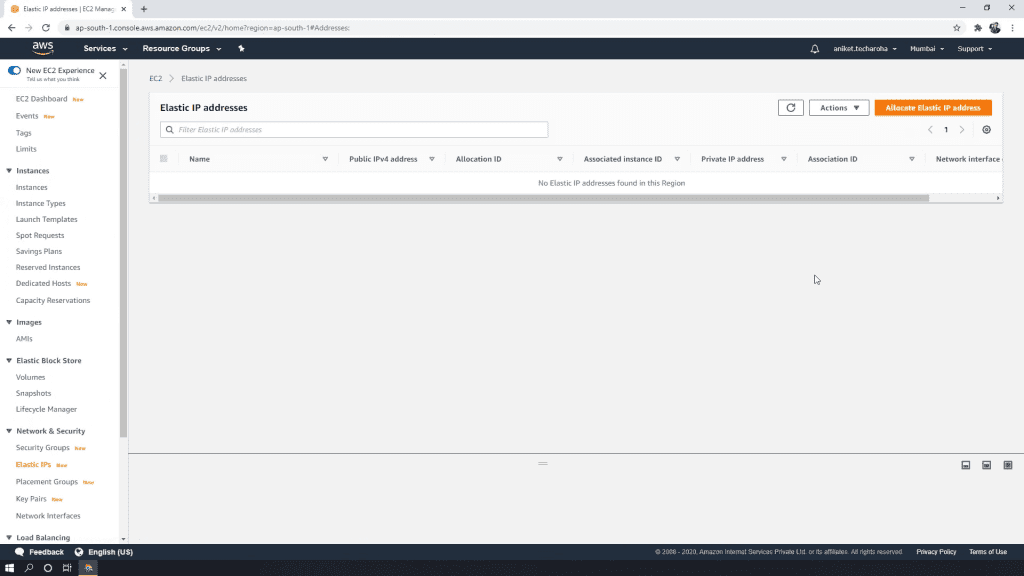Select the Elastic IP addresses browser tab
Viewport: 1024px width, 576px height.
point(69,9)
